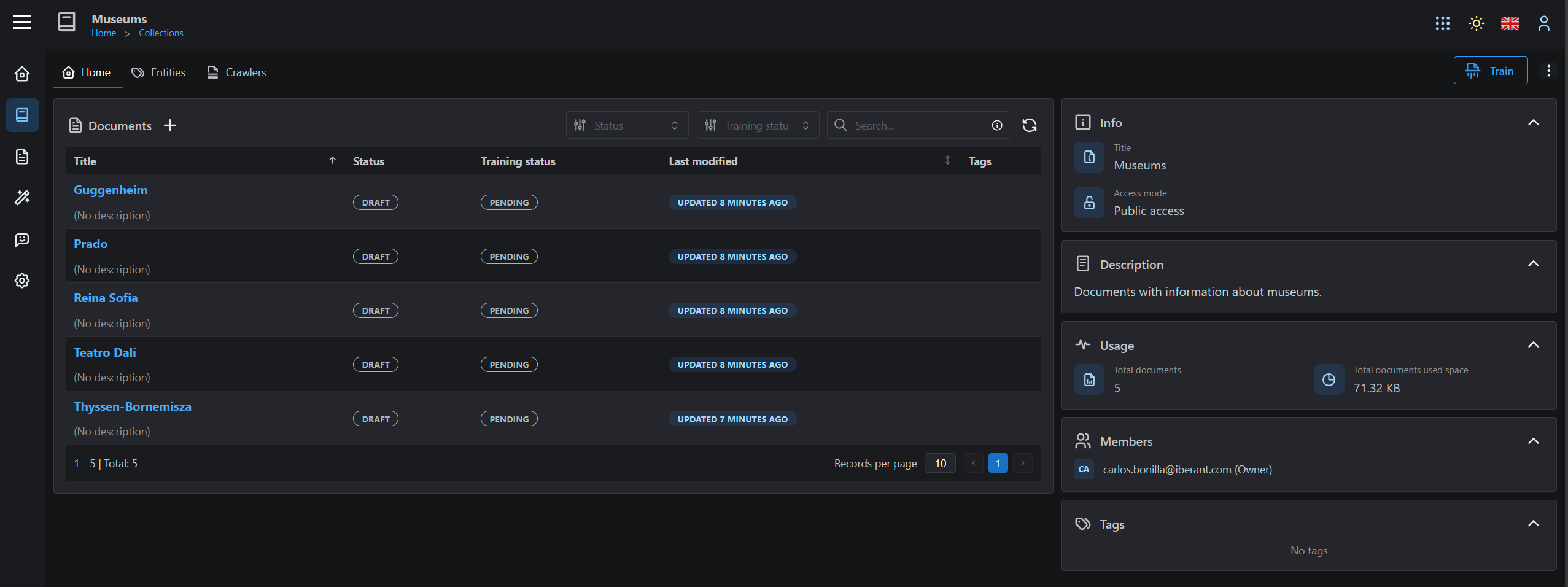The image size is (1568, 587).
Task: Switch to the Entities tab
Action: (x=158, y=72)
